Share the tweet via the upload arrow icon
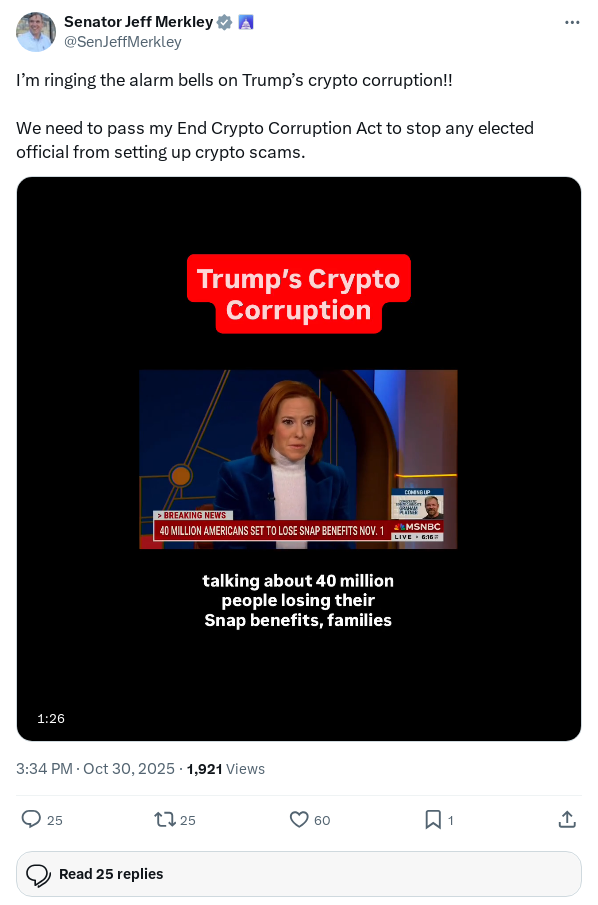Viewport: 598px width, 905px height. pos(567,818)
